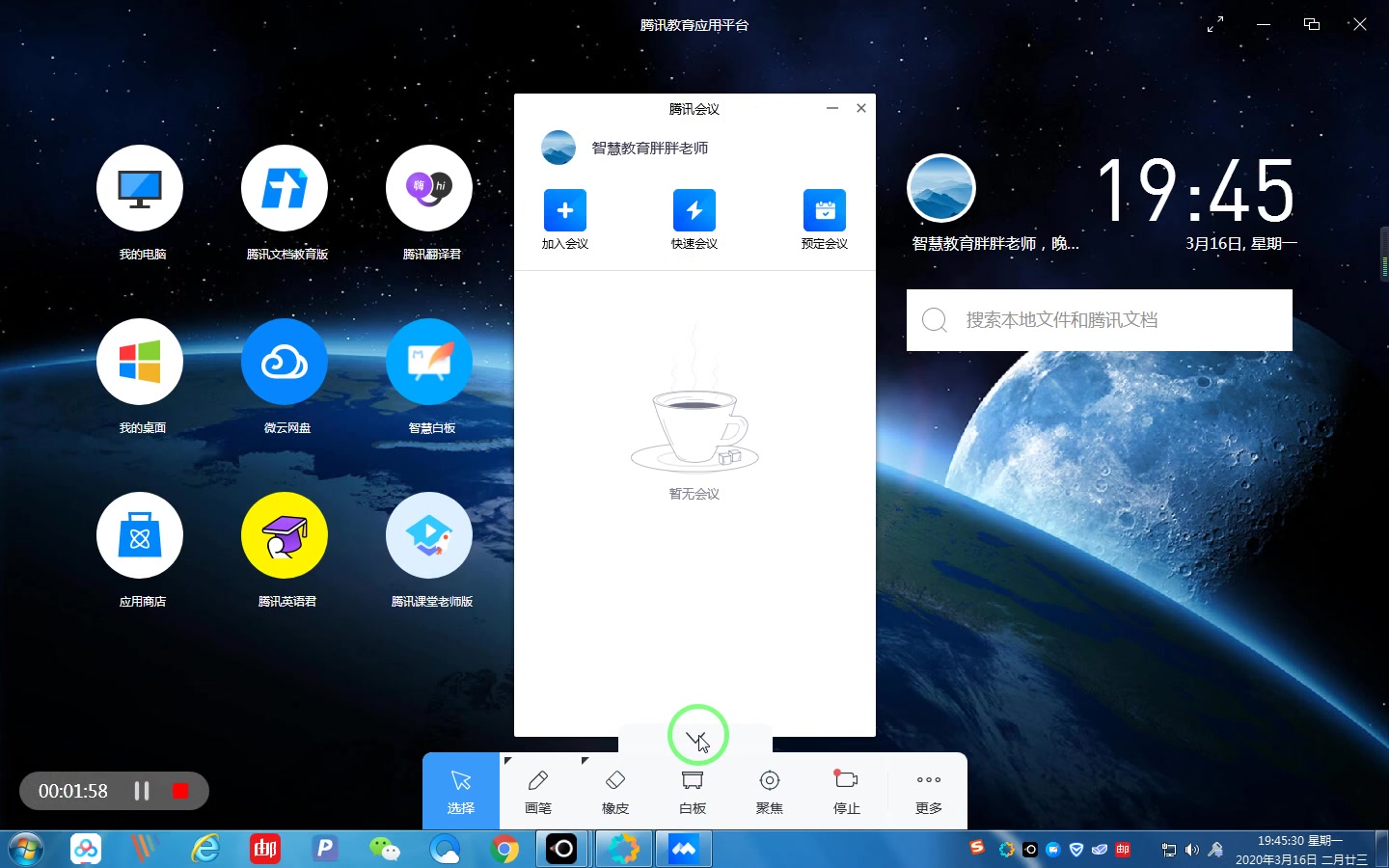Click large profile avatar beside clock
The width and height of the screenshot is (1389, 868).
pos(941,188)
